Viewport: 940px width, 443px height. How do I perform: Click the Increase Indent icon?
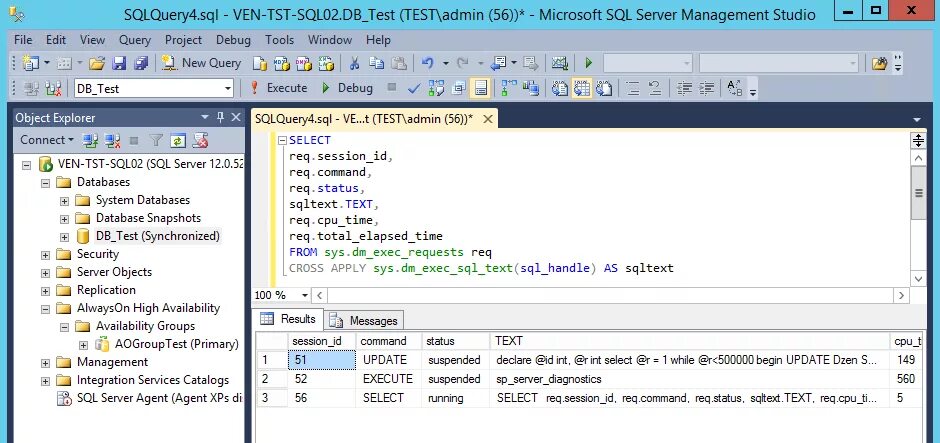pos(706,88)
